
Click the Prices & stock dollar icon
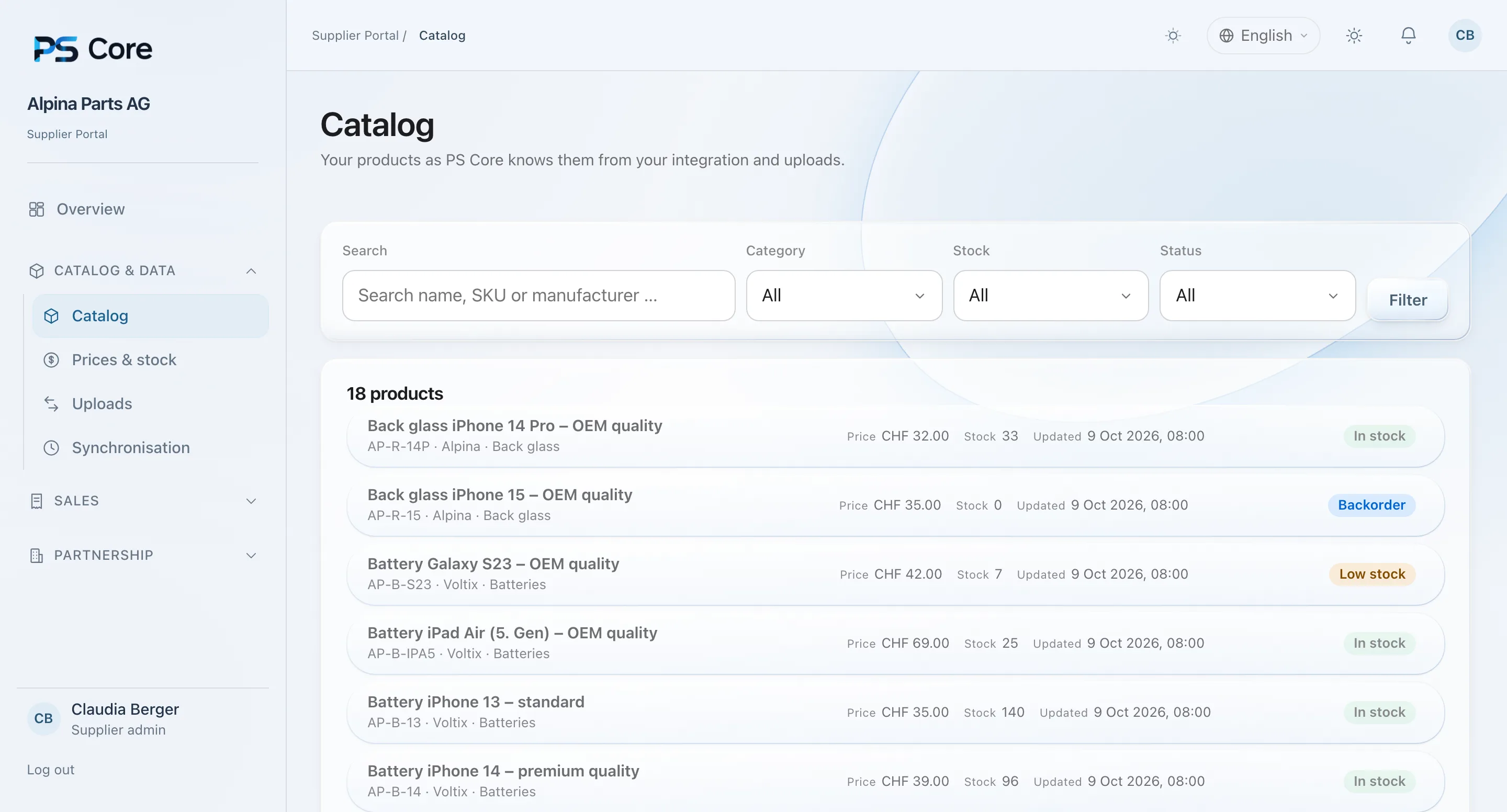(x=51, y=360)
